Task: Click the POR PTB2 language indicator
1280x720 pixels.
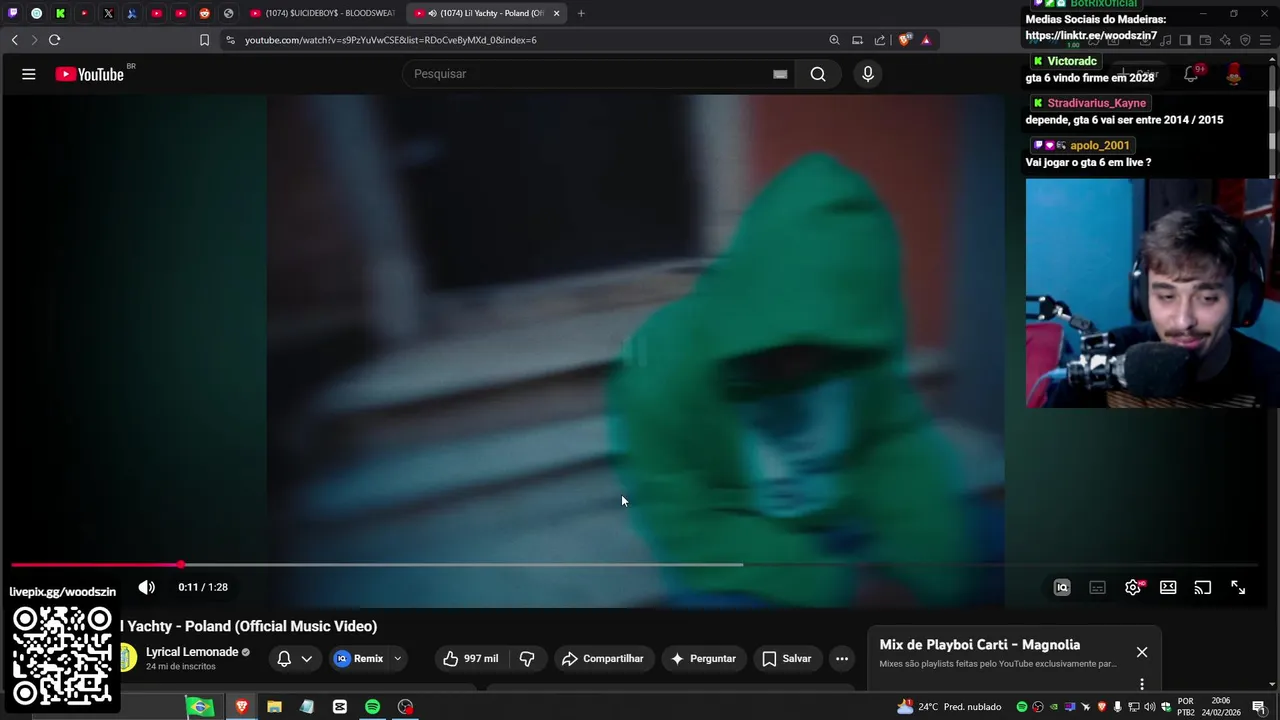Action: (1185, 707)
